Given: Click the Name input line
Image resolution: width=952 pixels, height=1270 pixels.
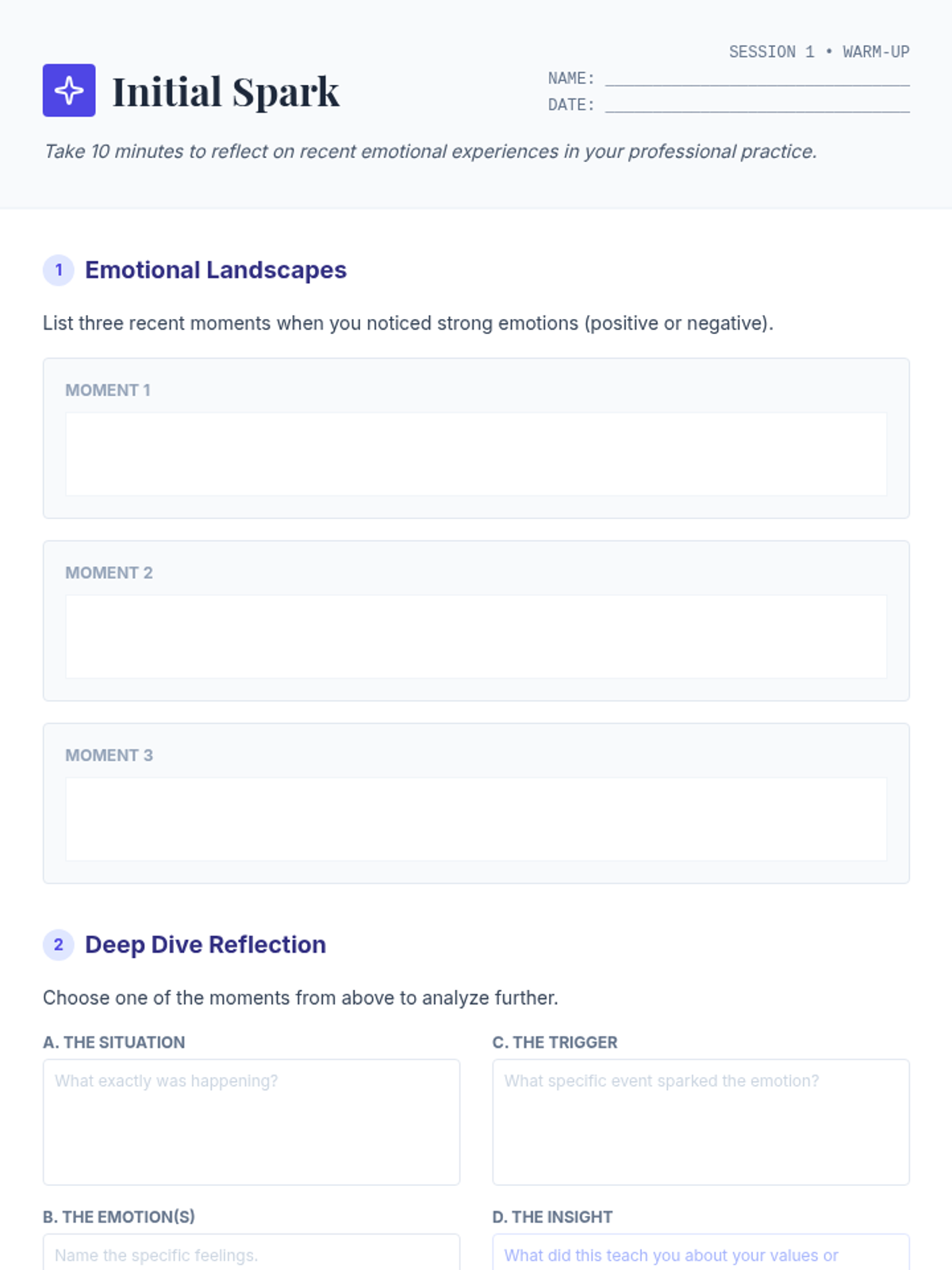Looking at the screenshot, I should 757,78.
